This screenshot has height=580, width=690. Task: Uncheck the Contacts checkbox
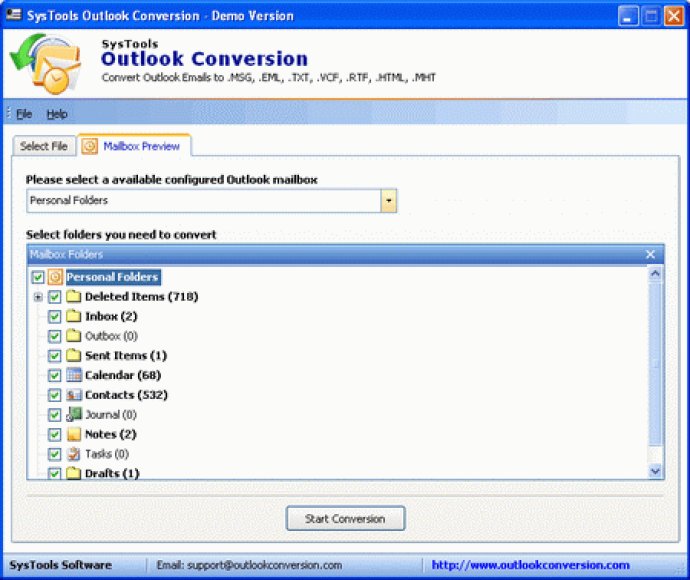tap(54, 395)
